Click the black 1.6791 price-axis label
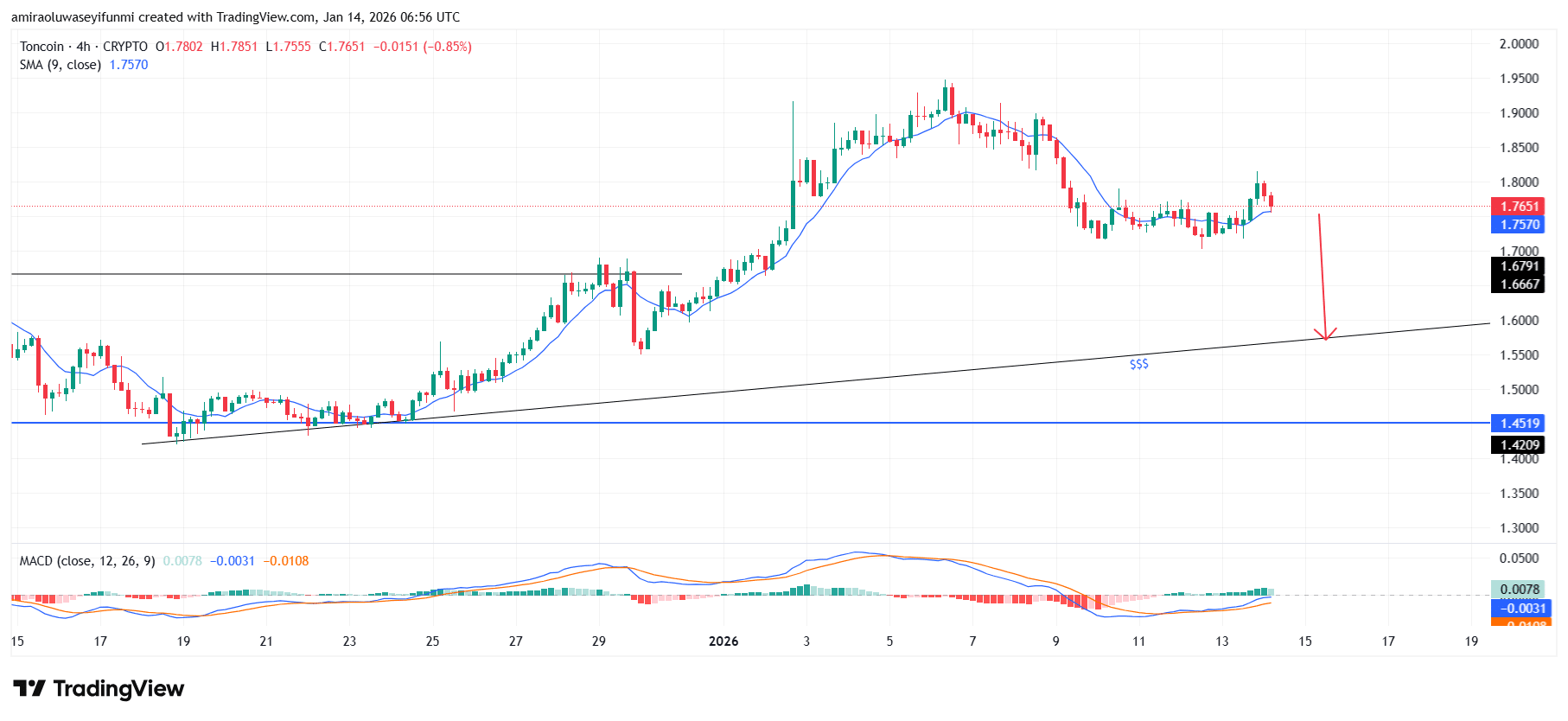This screenshot has height=721, width=1568. (x=1520, y=266)
